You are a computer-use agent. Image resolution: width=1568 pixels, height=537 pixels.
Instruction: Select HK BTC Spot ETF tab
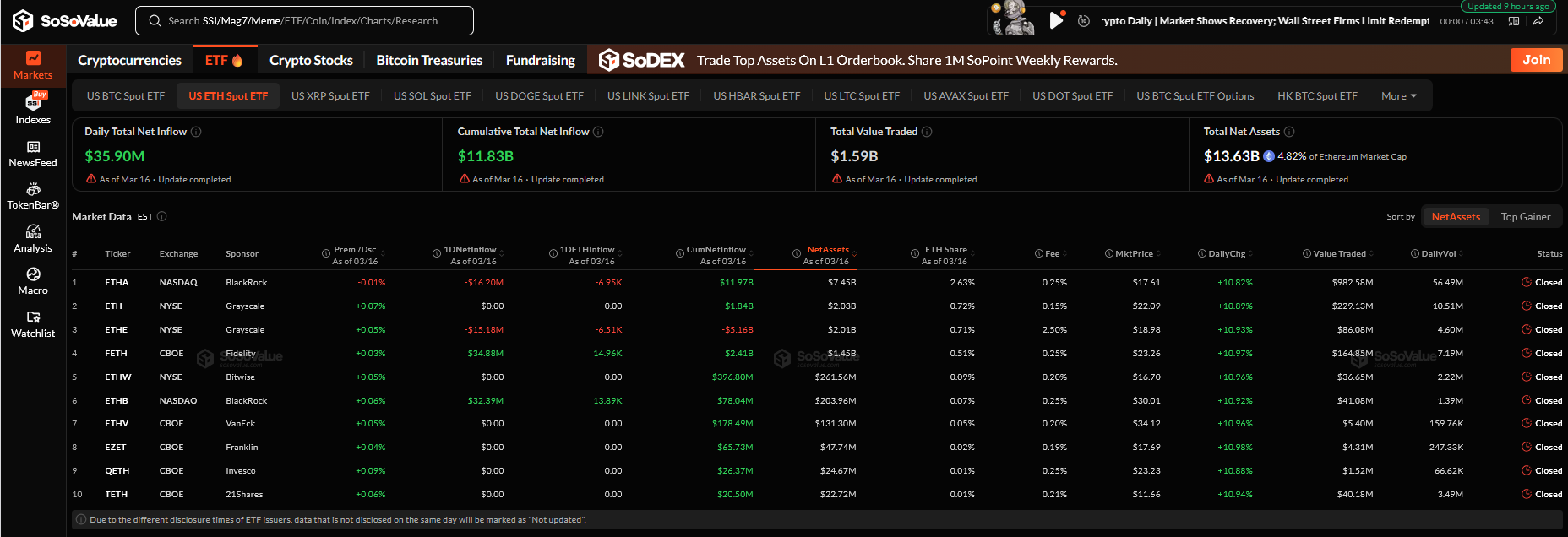[1317, 96]
